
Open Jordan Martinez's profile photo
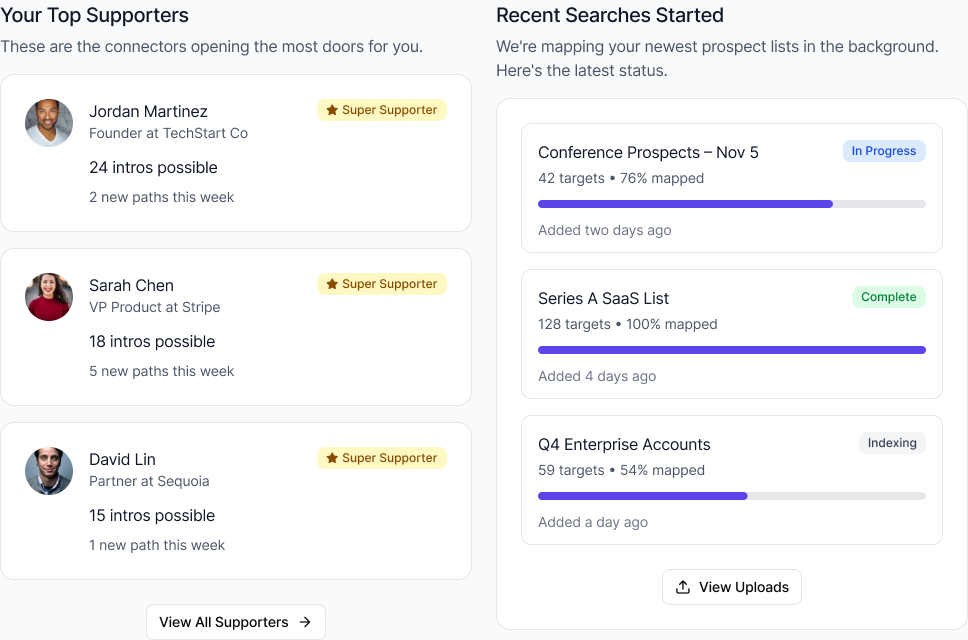tap(49, 123)
